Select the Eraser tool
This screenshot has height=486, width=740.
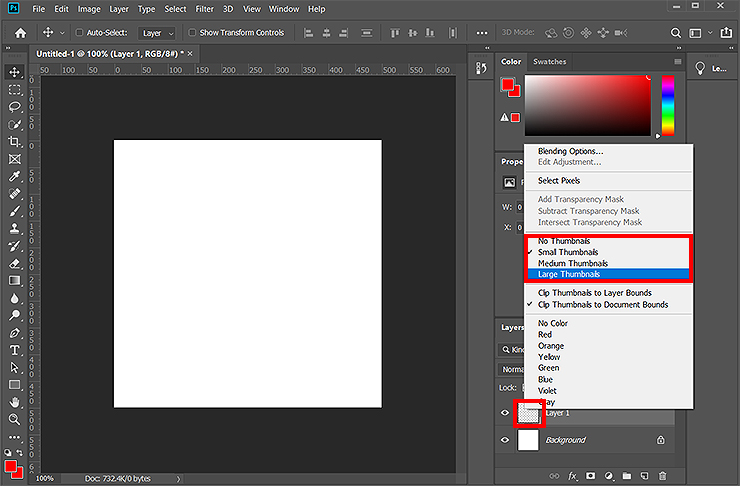tap(15, 263)
